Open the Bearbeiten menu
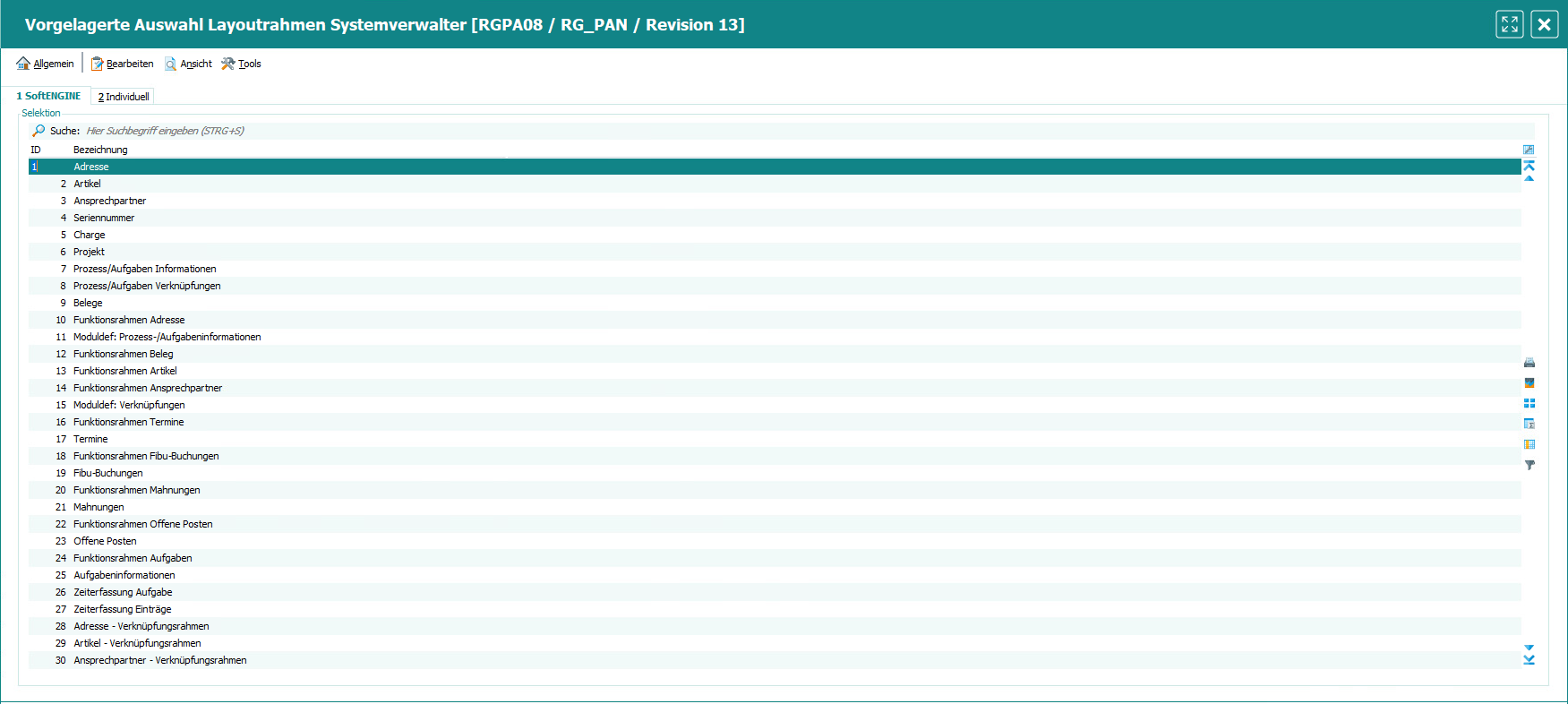This screenshot has height=704, width=1568. pyautogui.click(x=123, y=64)
